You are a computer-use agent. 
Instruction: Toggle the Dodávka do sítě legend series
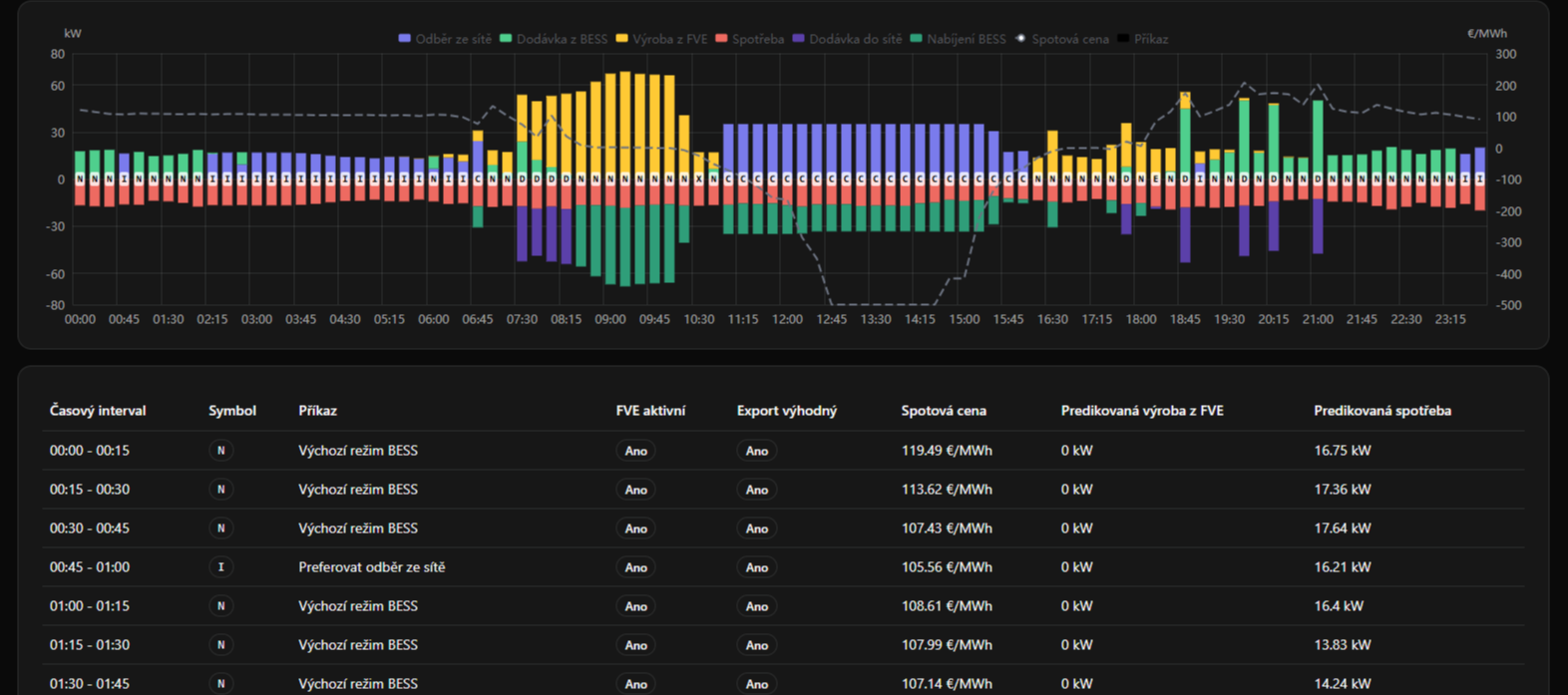coord(847,39)
